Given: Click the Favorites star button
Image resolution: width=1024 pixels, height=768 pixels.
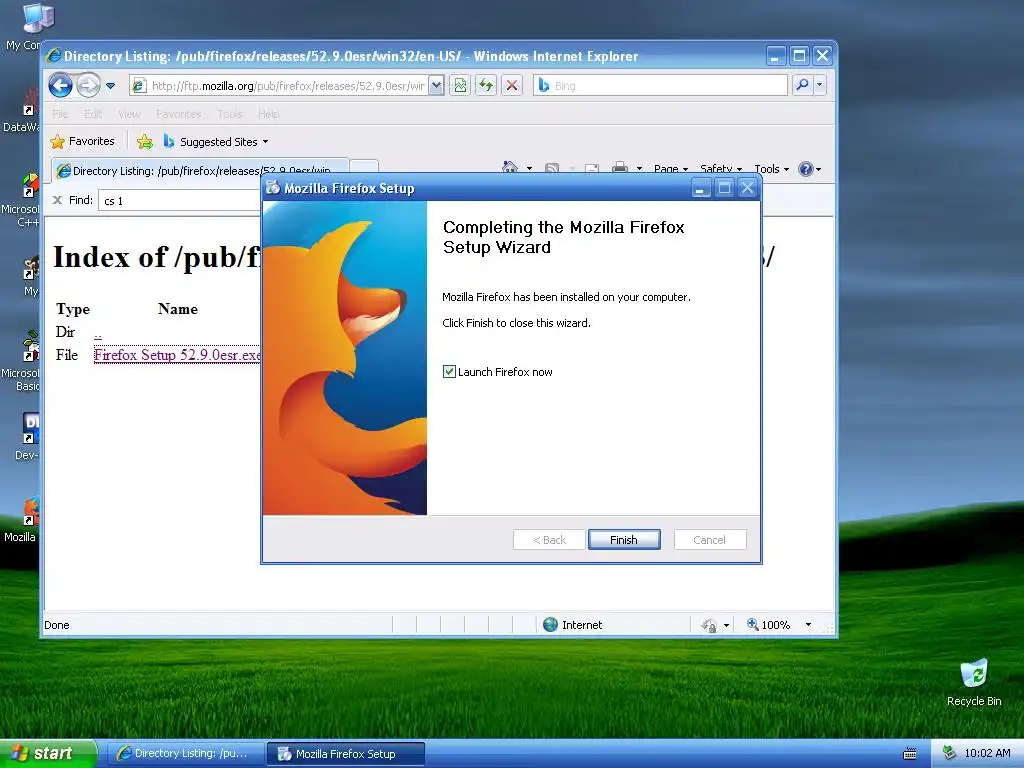Looking at the screenshot, I should click(82, 141).
